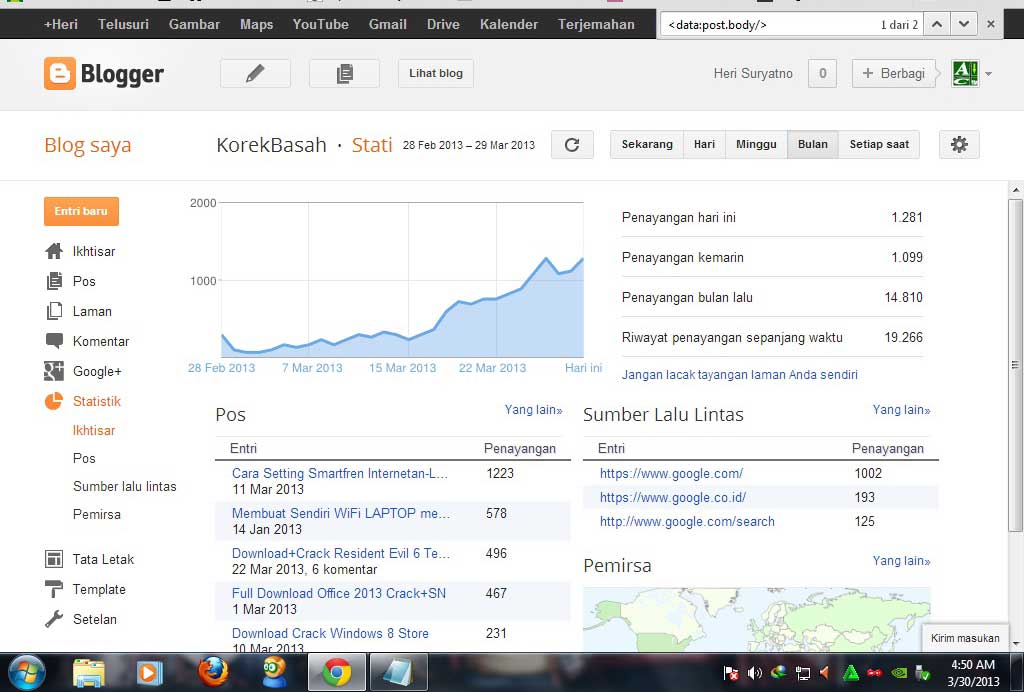Open Yang lain link in Pemirsa section
The image size is (1024, 692).
coord(901,561)
